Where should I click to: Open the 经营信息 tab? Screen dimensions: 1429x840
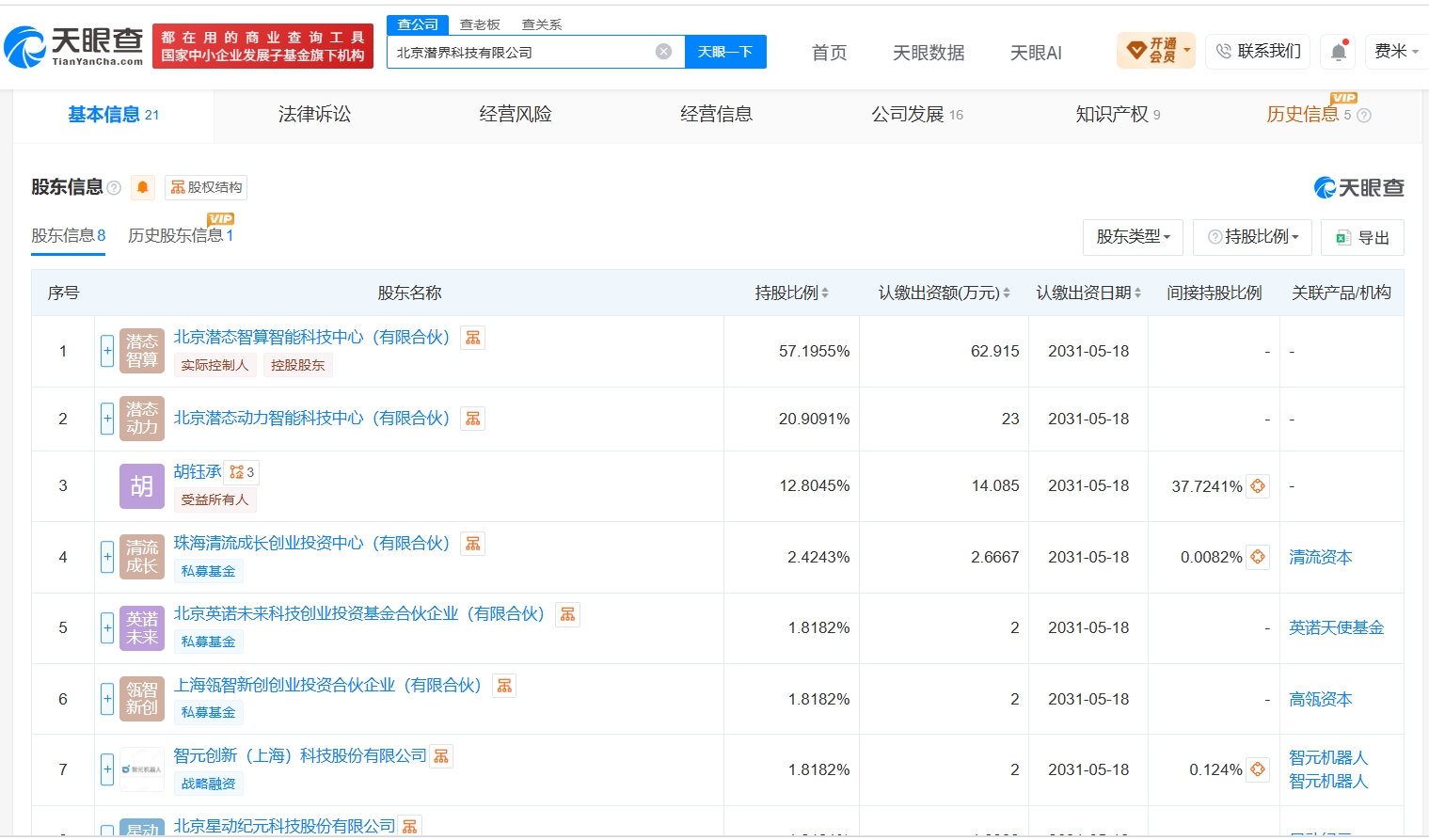click(717, 115)
